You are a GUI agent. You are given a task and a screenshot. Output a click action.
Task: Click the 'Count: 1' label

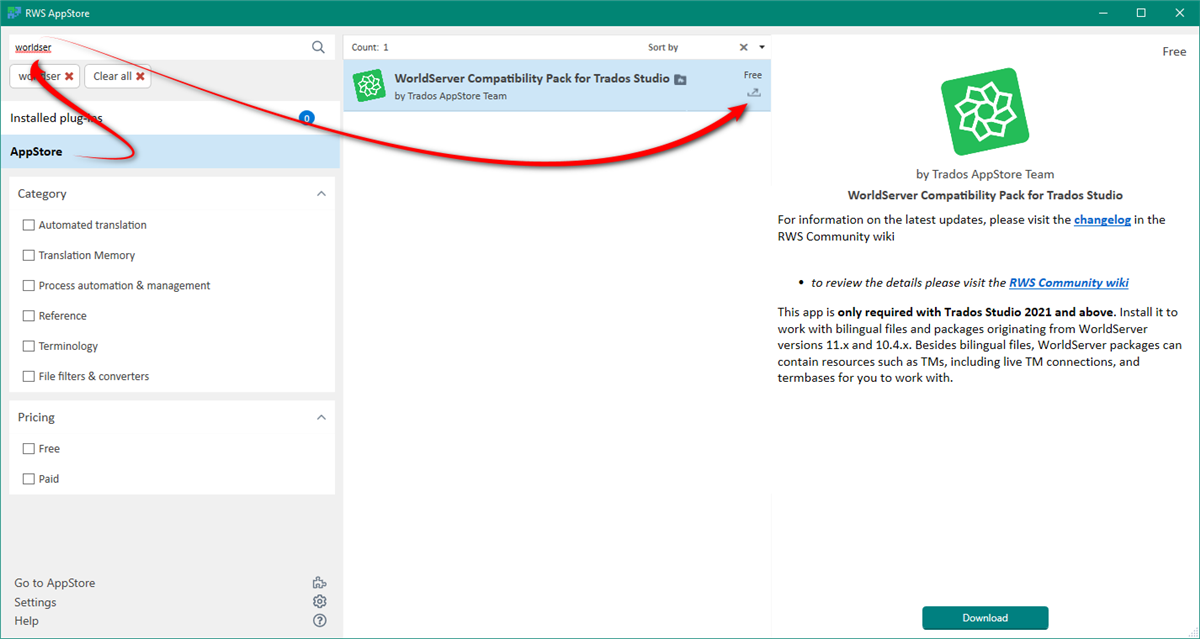coord(370,47)
